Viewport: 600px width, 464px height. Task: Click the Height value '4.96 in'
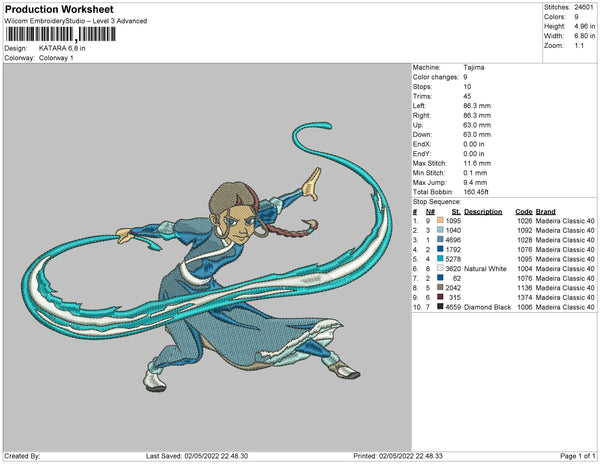(x=584, y=26)
